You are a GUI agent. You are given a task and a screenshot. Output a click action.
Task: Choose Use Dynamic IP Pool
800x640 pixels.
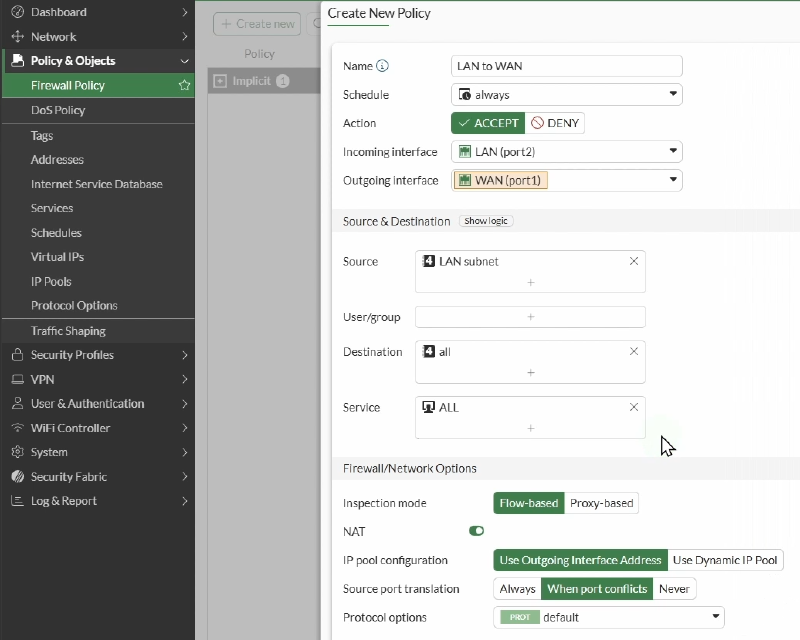point(725,560)
